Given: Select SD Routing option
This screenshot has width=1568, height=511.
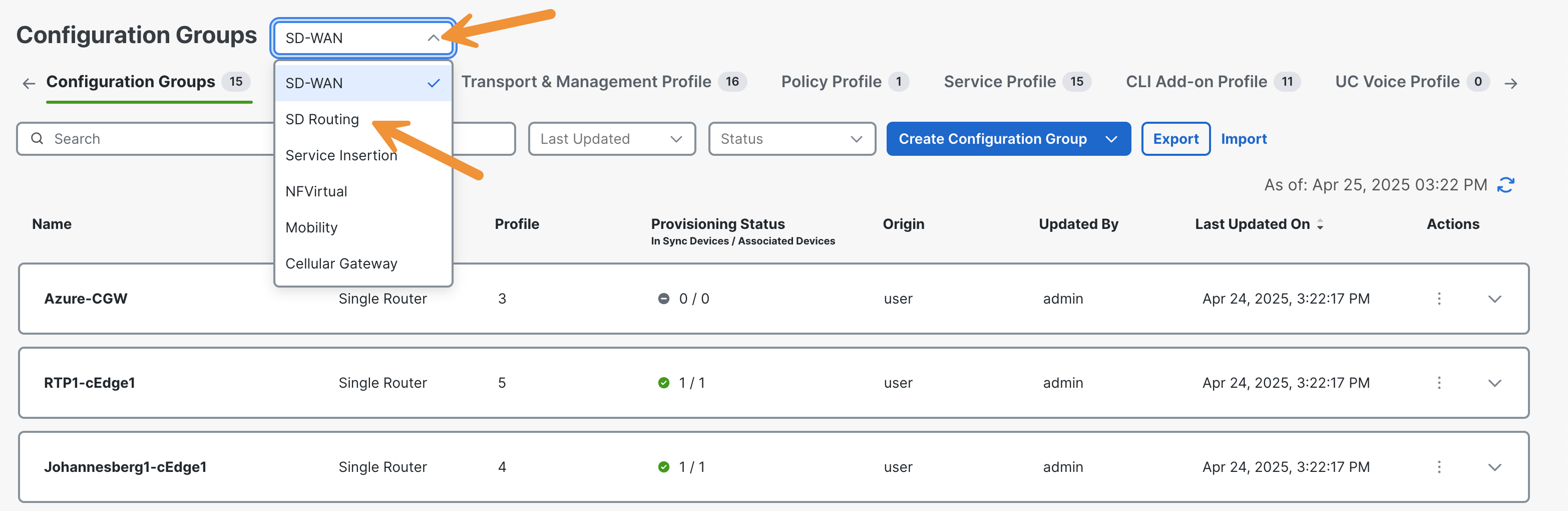Looking at the screenshot, I should tap(363, 119).
